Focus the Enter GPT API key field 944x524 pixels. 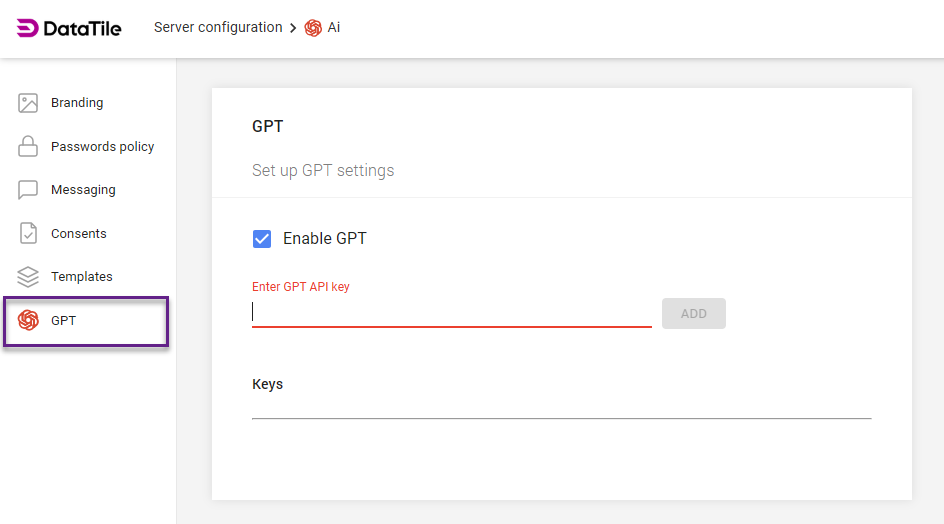(x=451, y=313)
